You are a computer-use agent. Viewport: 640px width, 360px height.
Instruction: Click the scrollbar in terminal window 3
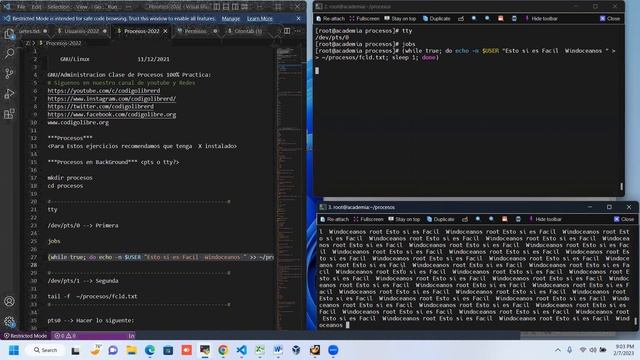click(x=635, y=321)
